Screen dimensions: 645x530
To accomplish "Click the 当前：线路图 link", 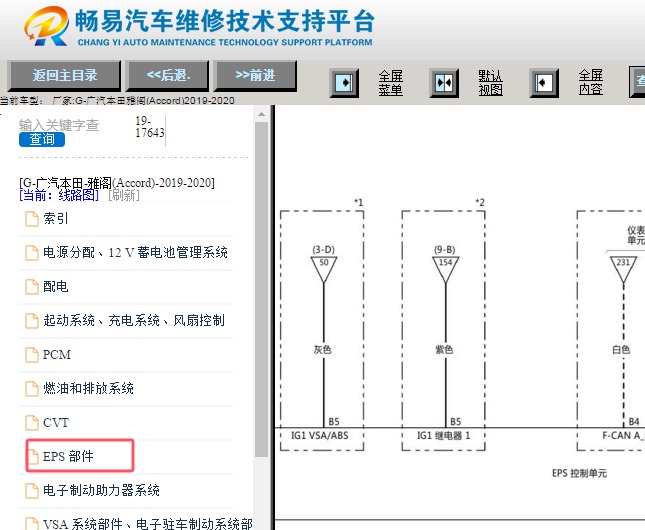I will point(59,195).
